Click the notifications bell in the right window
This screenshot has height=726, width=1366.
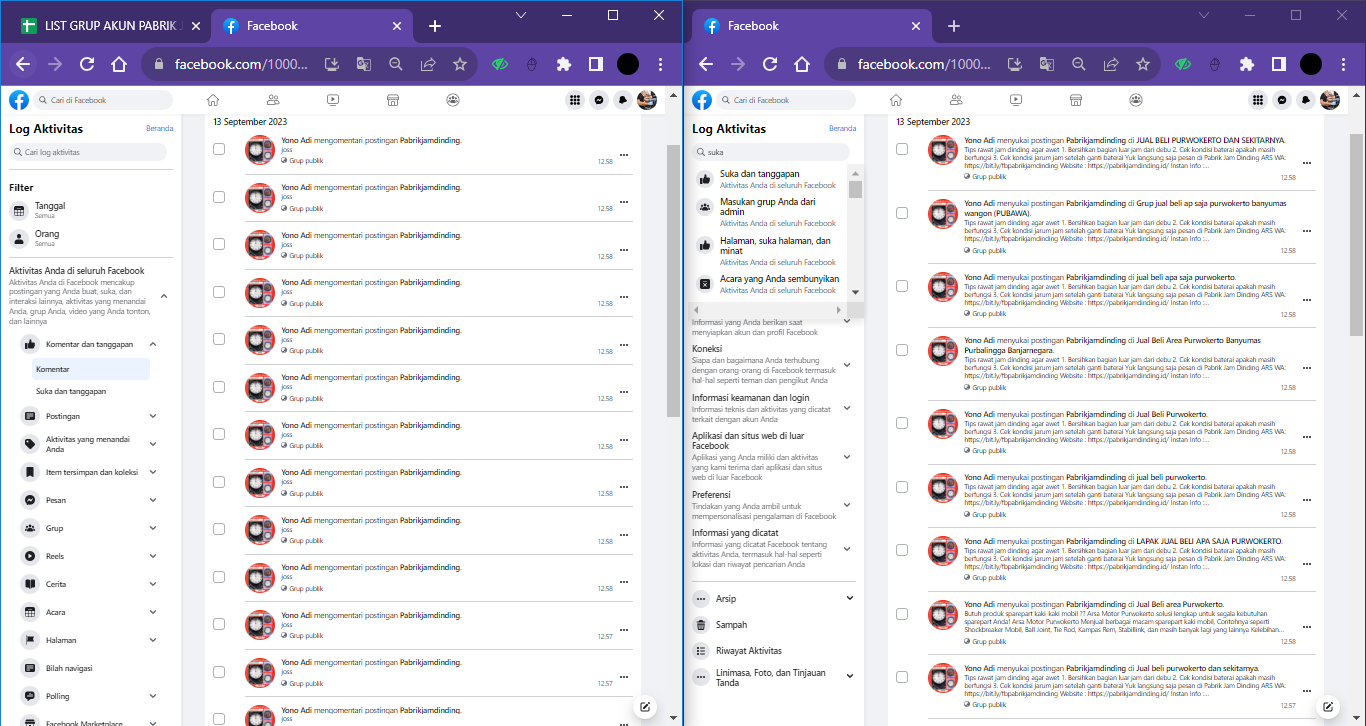pos(1306,100)
